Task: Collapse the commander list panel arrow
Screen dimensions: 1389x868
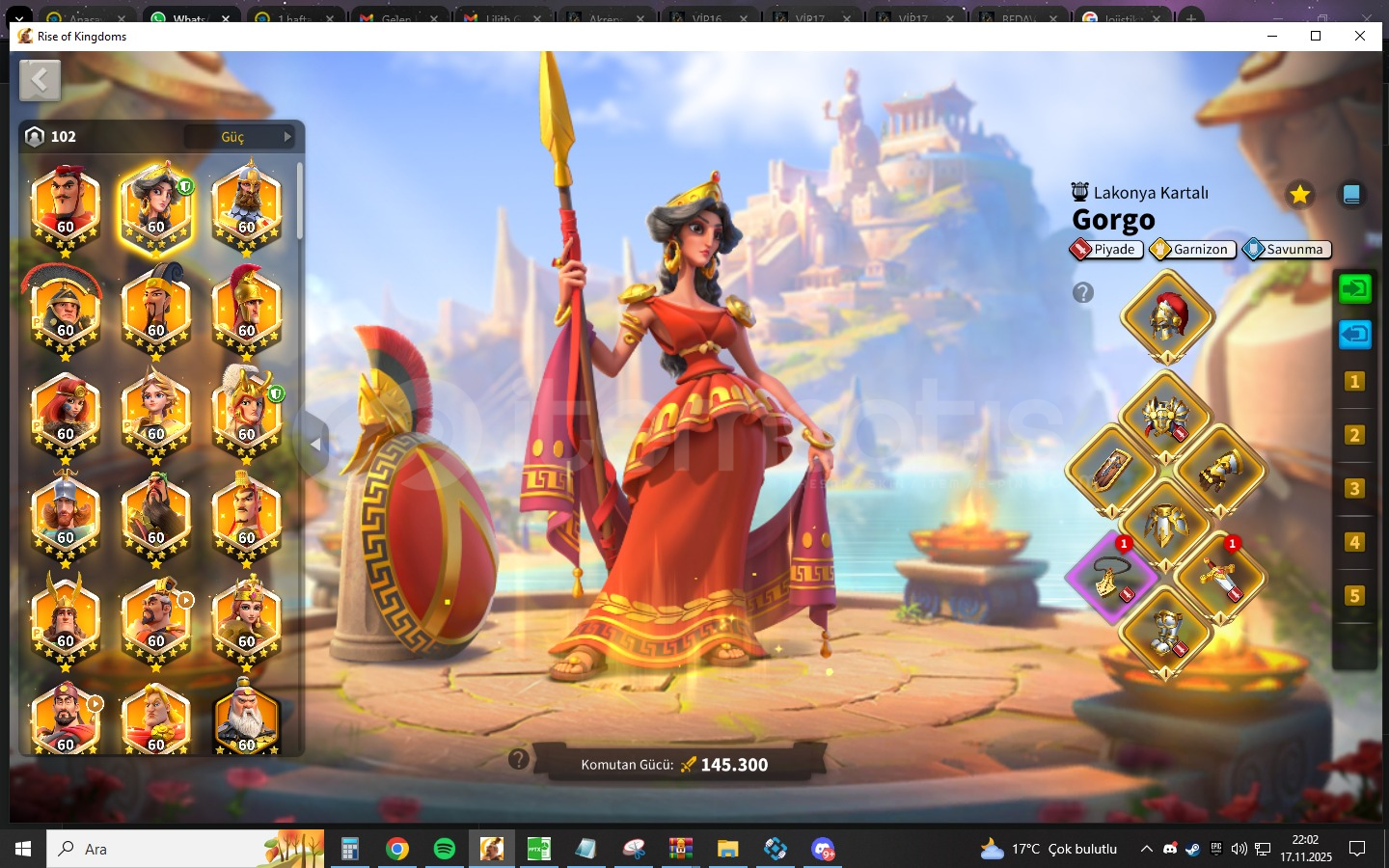Action: (x=315, y=445)
